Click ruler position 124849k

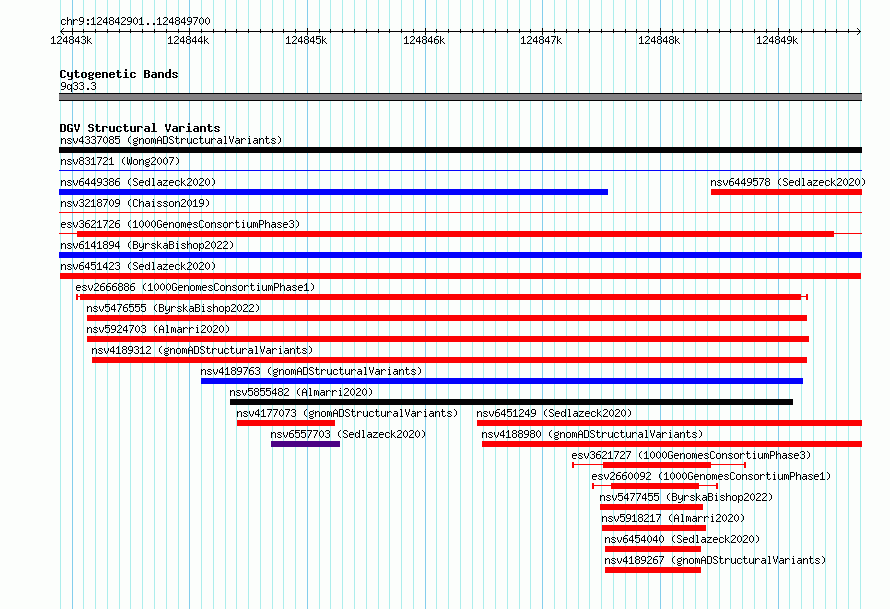click(777, 40)
